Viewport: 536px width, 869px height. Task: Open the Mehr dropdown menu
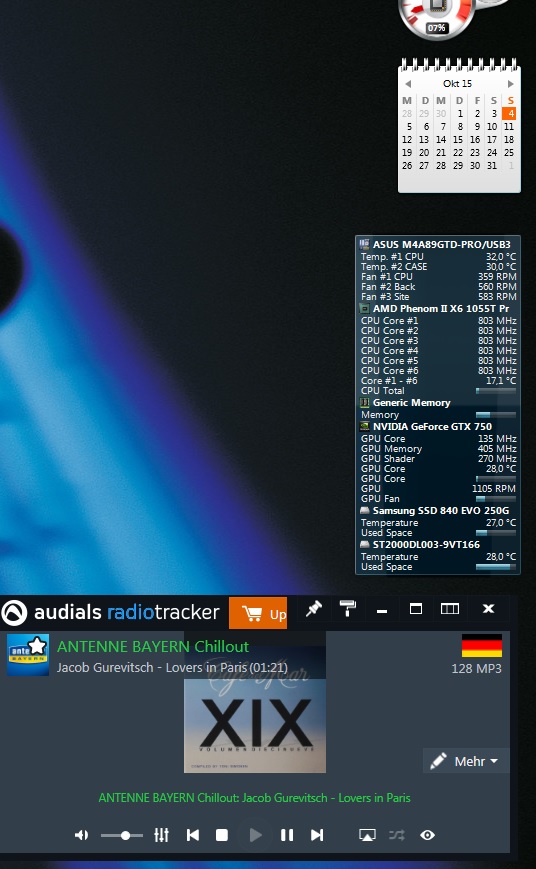[x=466, y=761]
